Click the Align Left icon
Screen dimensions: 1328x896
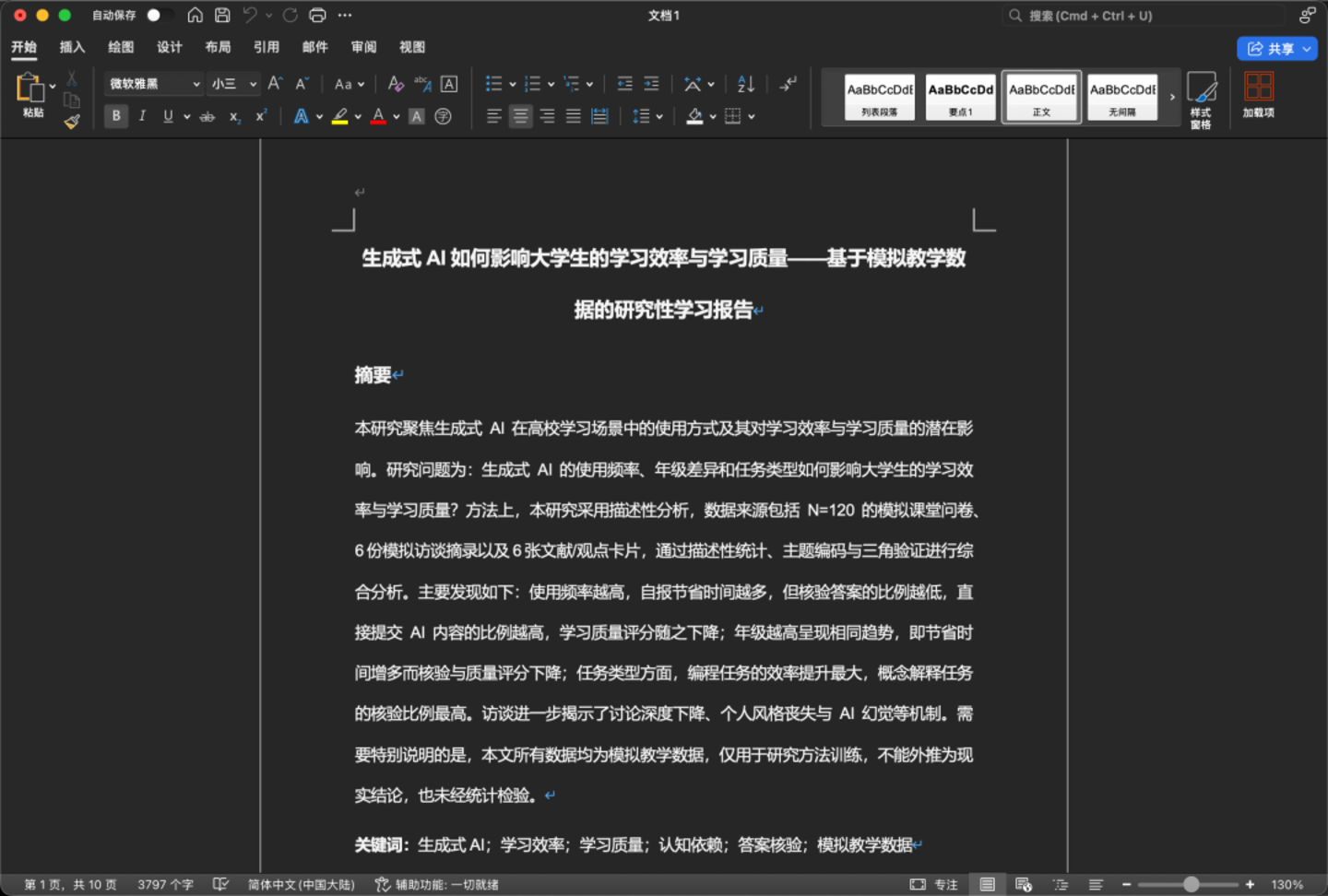point(494,116)
